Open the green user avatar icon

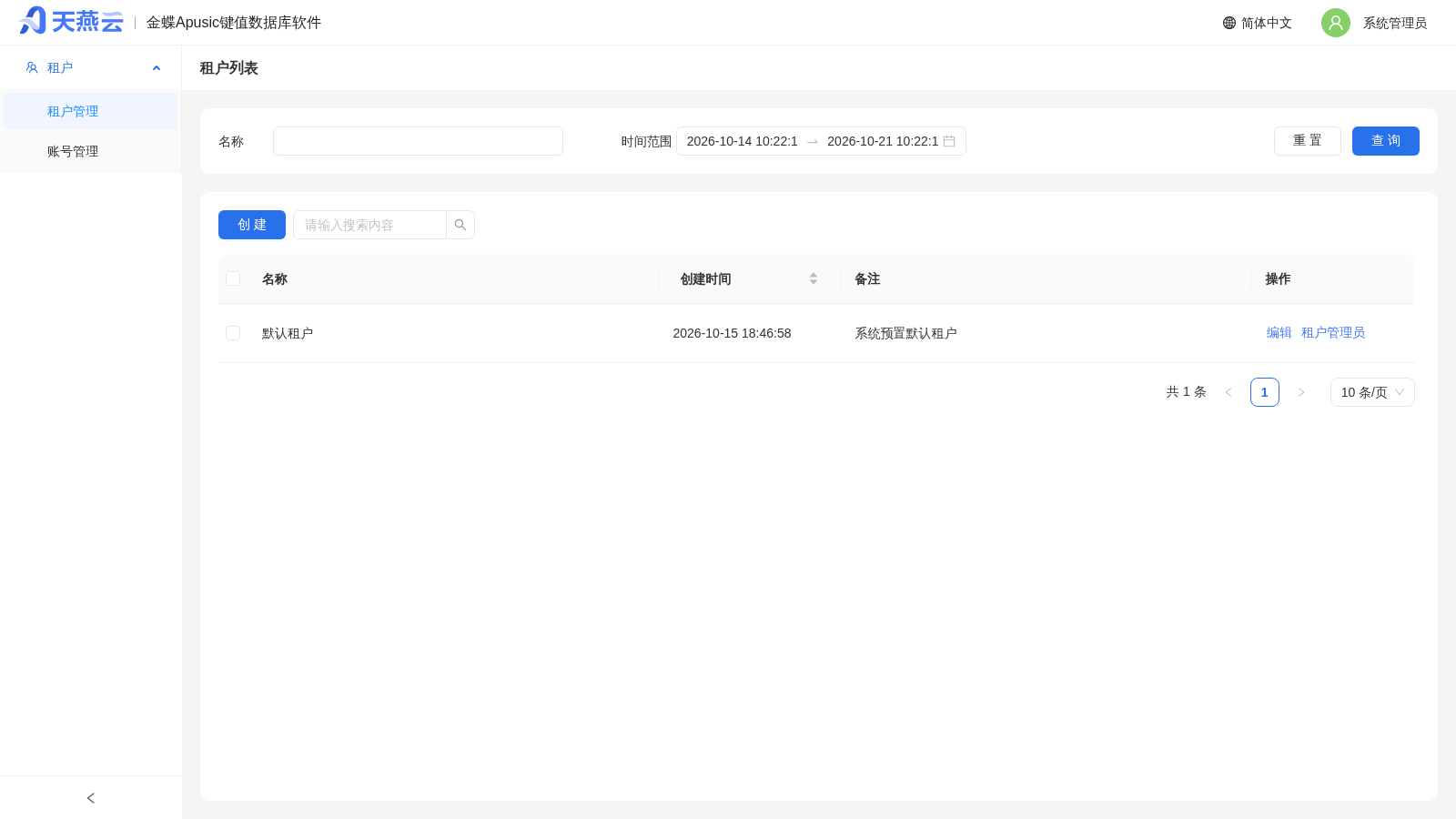click(1336, 23)
